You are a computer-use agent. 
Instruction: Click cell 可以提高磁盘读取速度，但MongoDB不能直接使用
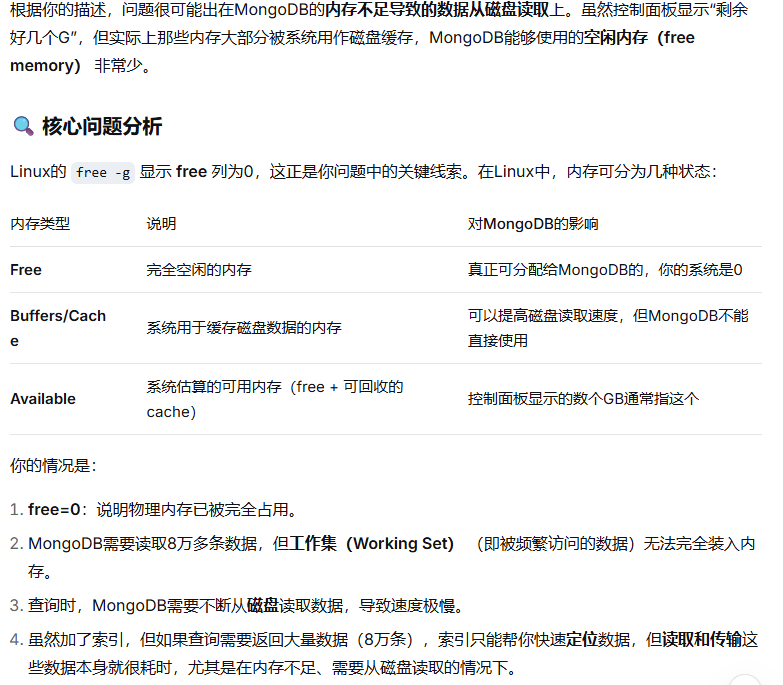pyautogui.click(x=608, y=328)
